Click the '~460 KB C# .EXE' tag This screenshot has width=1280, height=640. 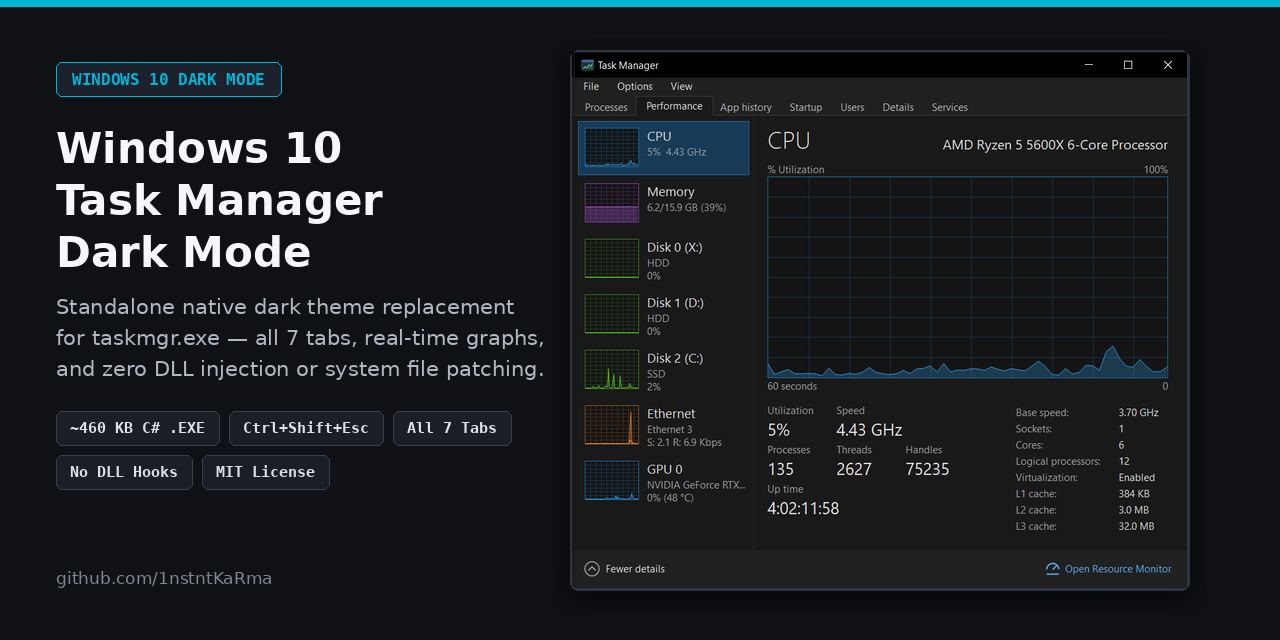click(138, 428)
